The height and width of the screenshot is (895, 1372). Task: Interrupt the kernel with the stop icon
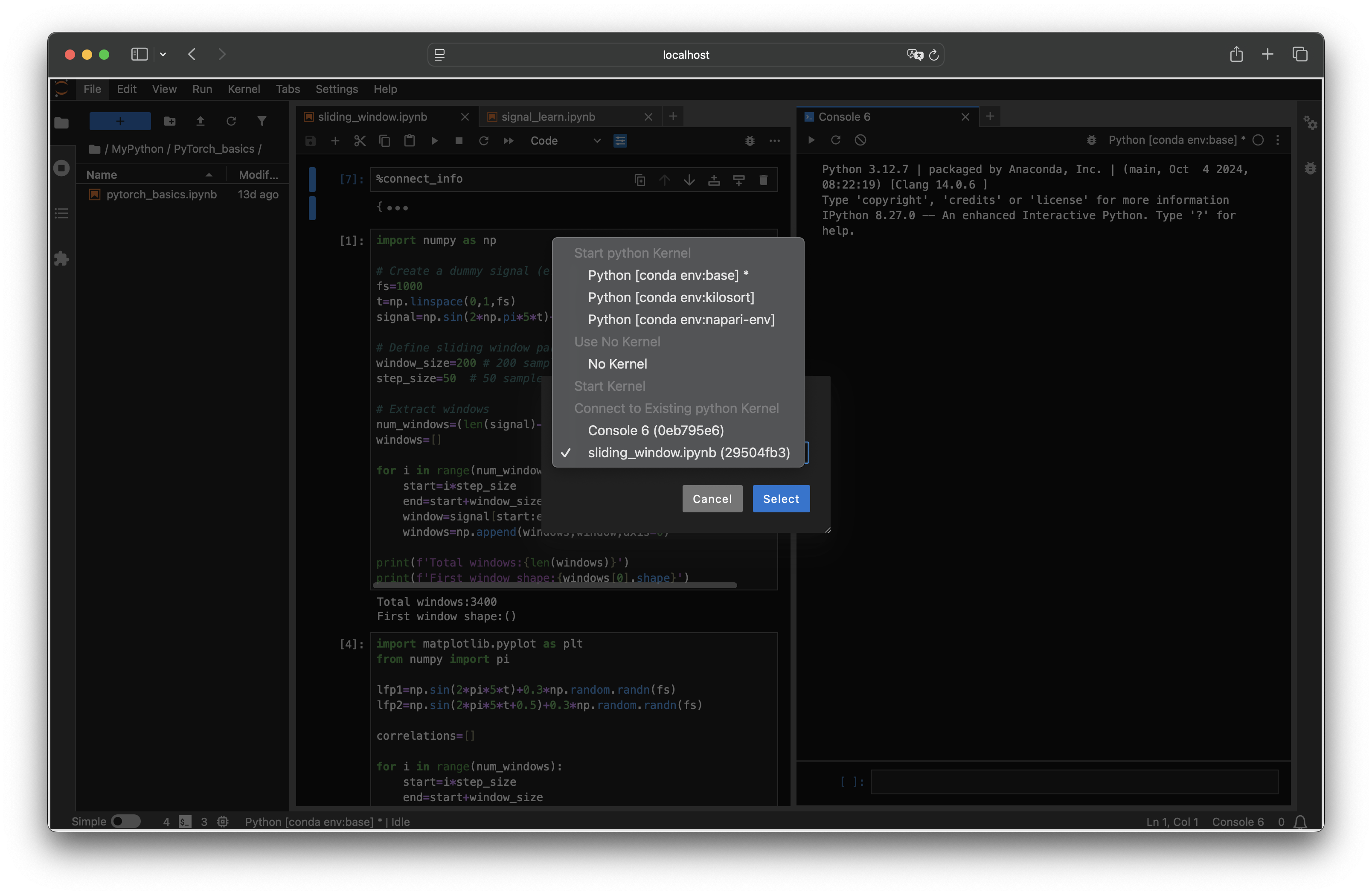click(458, 141)
